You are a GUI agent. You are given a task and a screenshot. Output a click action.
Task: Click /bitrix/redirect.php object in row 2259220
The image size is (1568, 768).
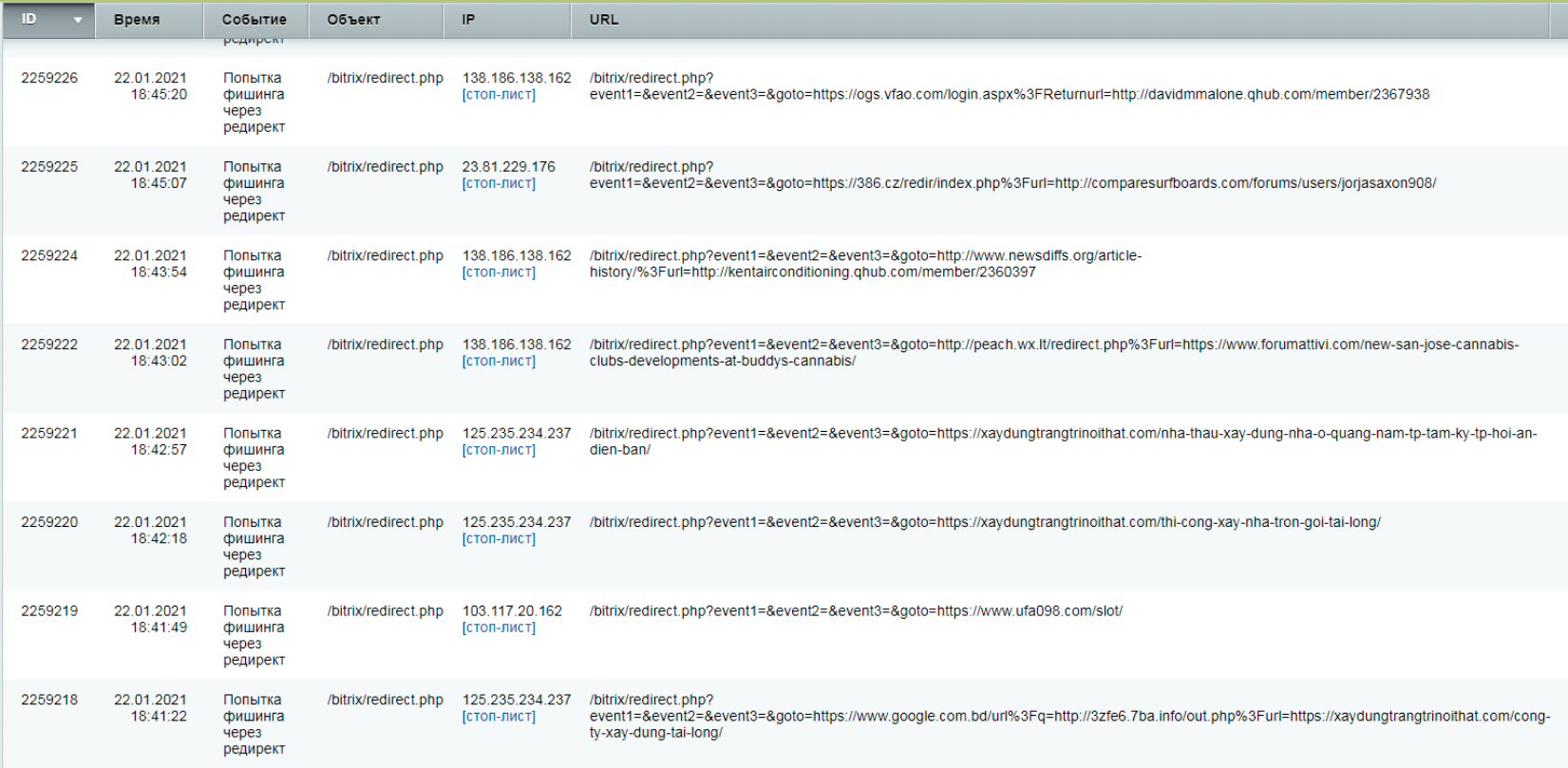coord(386,522)
